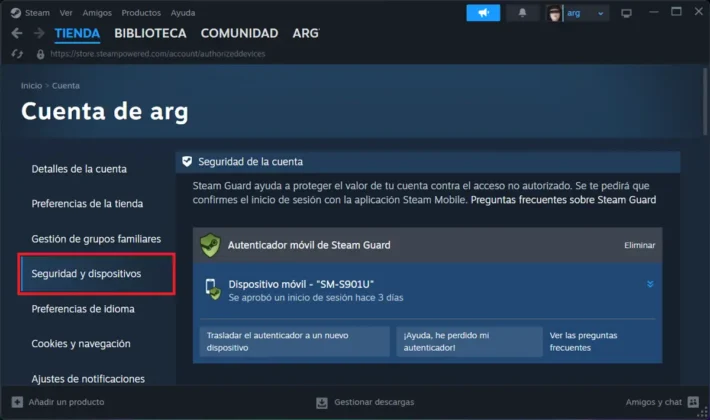Image resolution: width=710 pixels, height=420 pixels.
Task: Select Preferencias de la tienda
Action: [87, 204]
